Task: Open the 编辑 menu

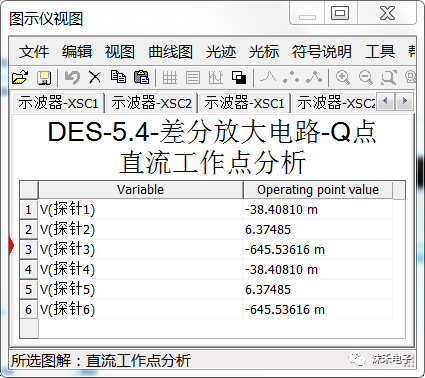Action: (x=77, y=52)
